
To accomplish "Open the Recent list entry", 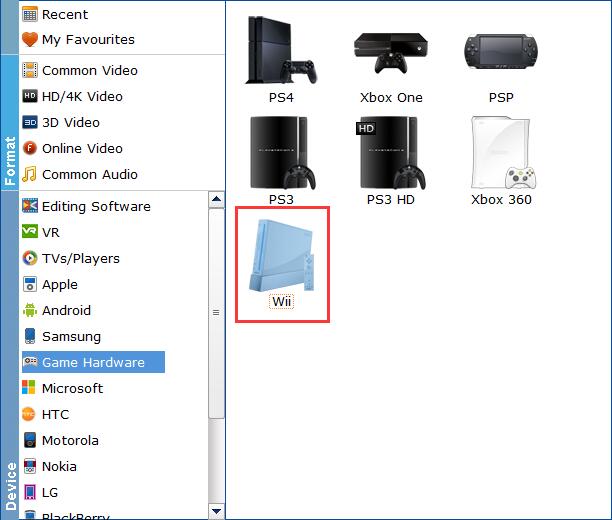I will click(65, 14).
